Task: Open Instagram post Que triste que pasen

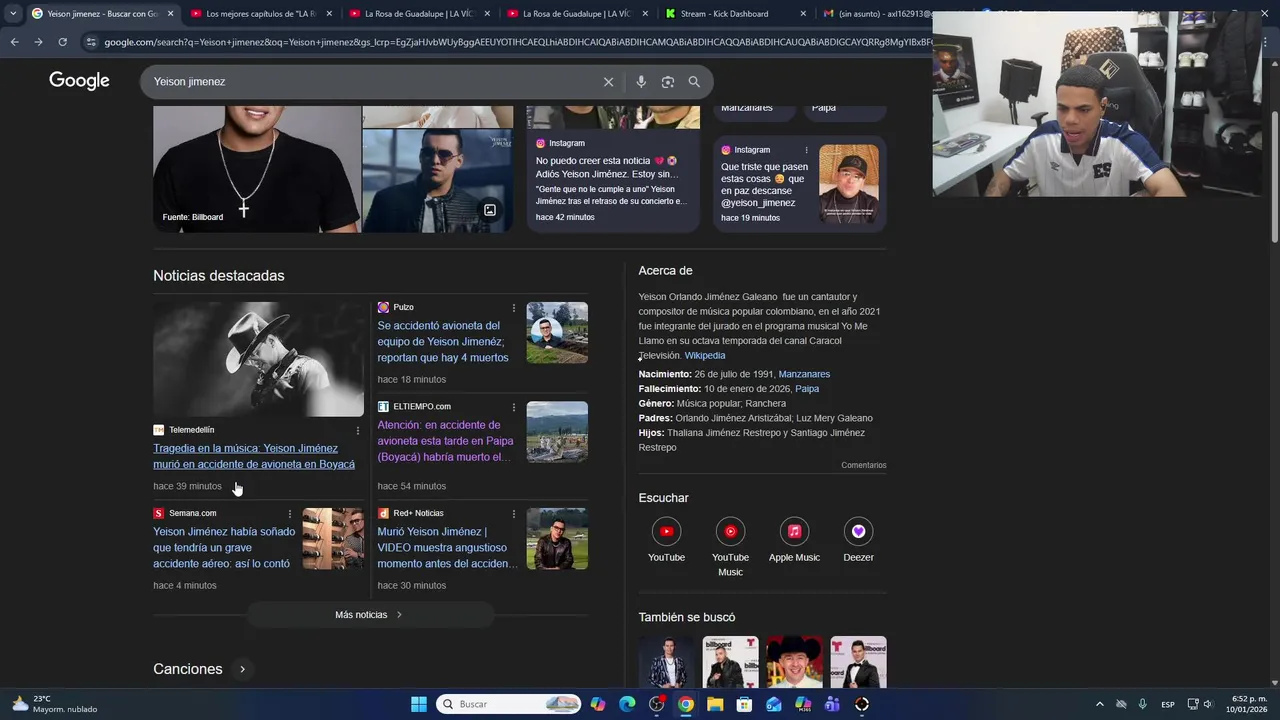Action: [800, 183]
